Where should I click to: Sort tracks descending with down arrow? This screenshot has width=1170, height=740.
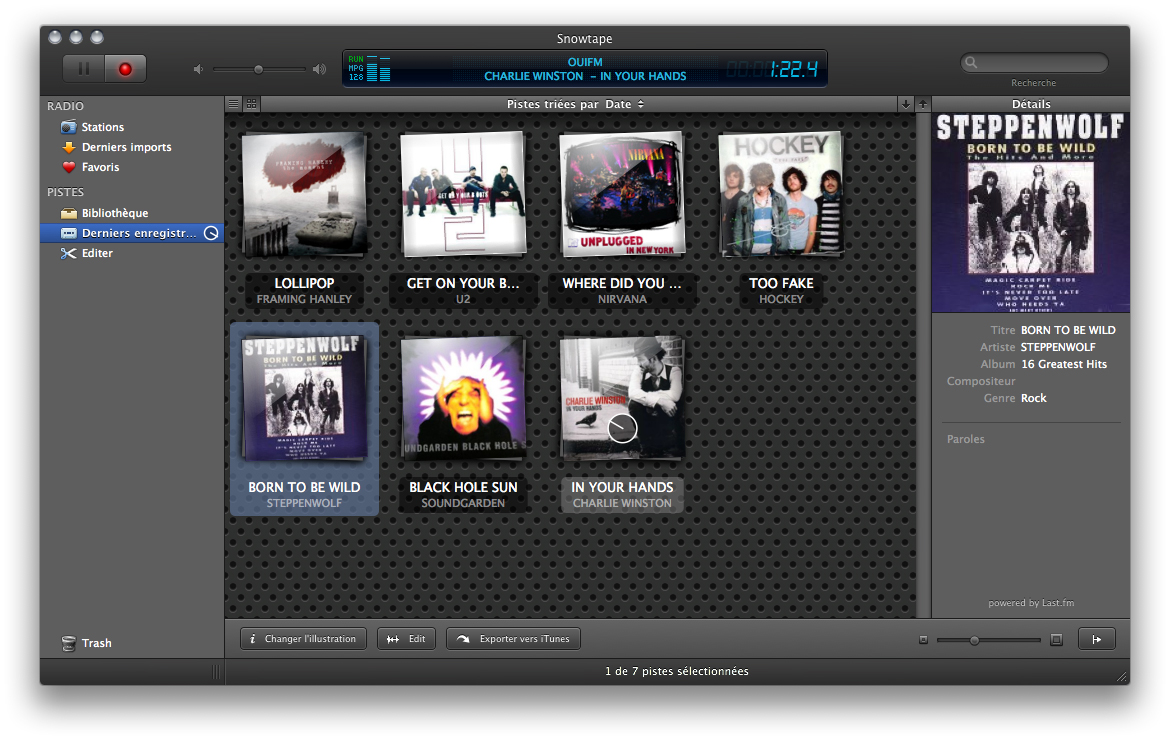coord(906,104)
